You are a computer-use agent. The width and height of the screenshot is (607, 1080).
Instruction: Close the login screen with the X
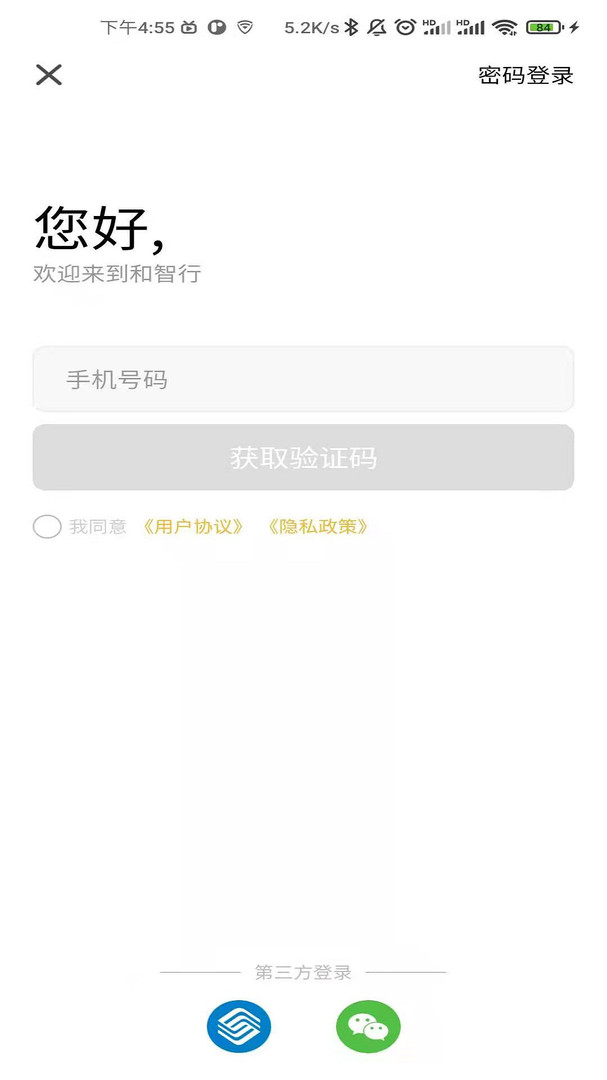tap(49, 75)
